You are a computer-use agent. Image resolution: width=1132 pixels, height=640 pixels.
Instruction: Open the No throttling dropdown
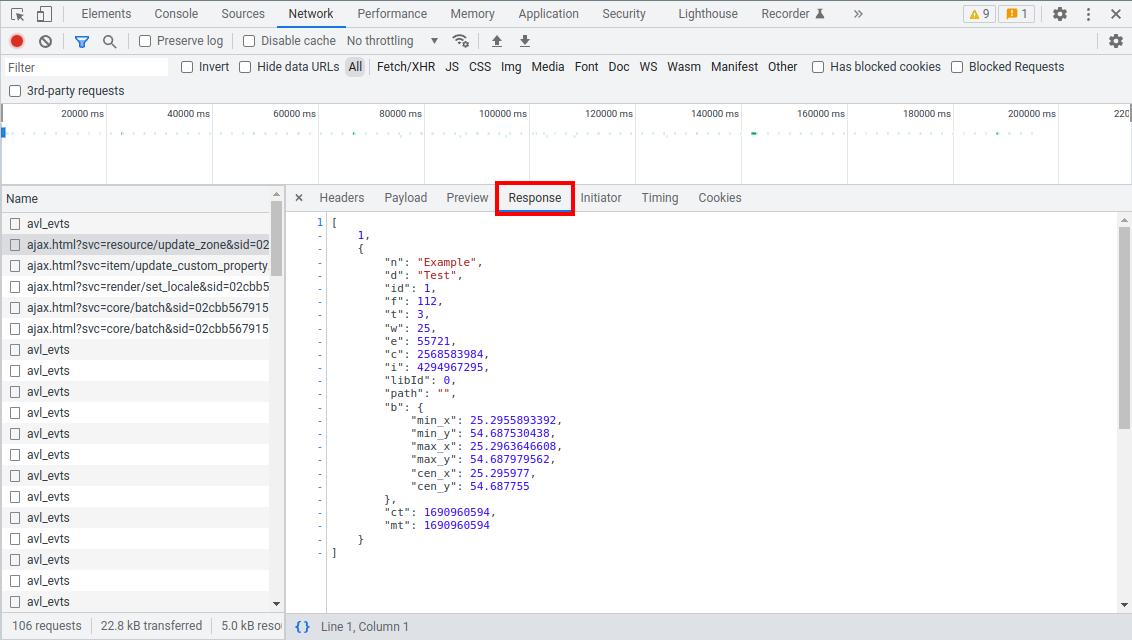click(392, 41)
